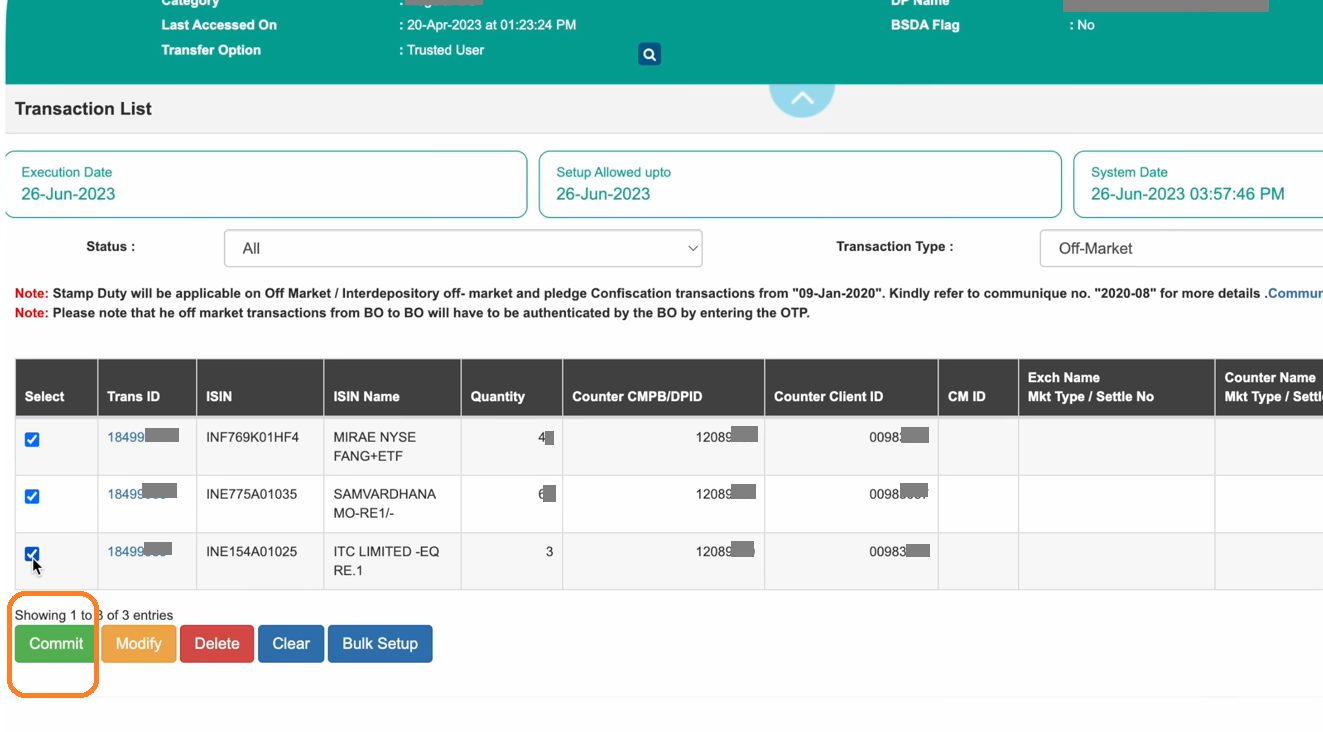Sort by the ISIN Name column header
This screenshot has height=732, width=1323.
(366, 397)
